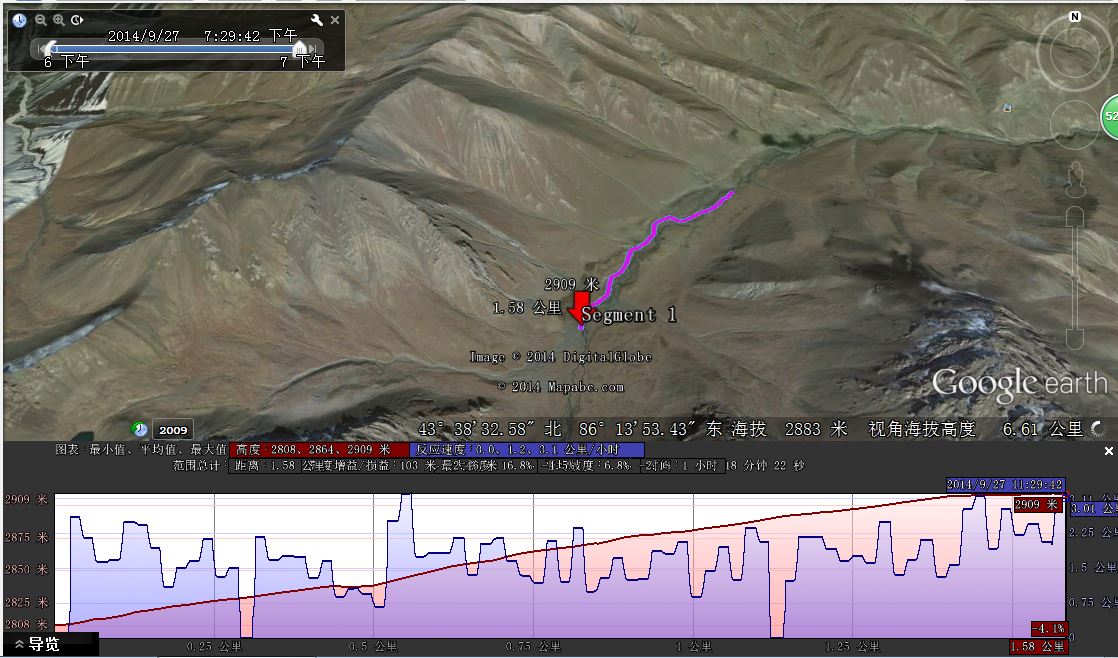Step time slider forward

pyautogui.click(x=314, y=48)
